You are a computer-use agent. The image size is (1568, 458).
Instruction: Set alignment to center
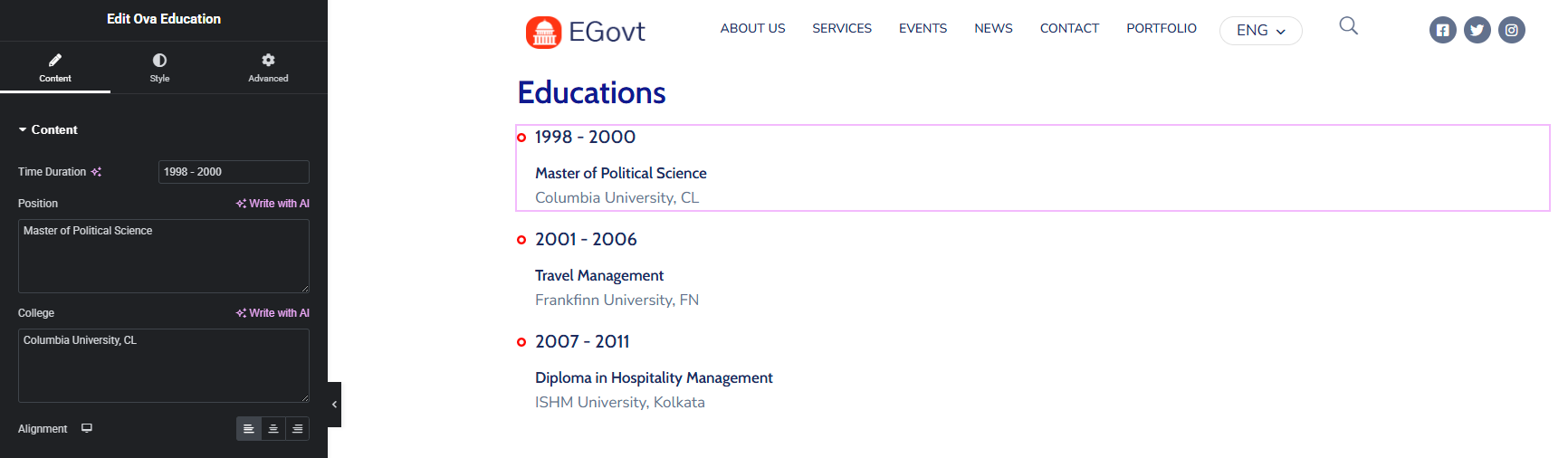pos(273,429)
